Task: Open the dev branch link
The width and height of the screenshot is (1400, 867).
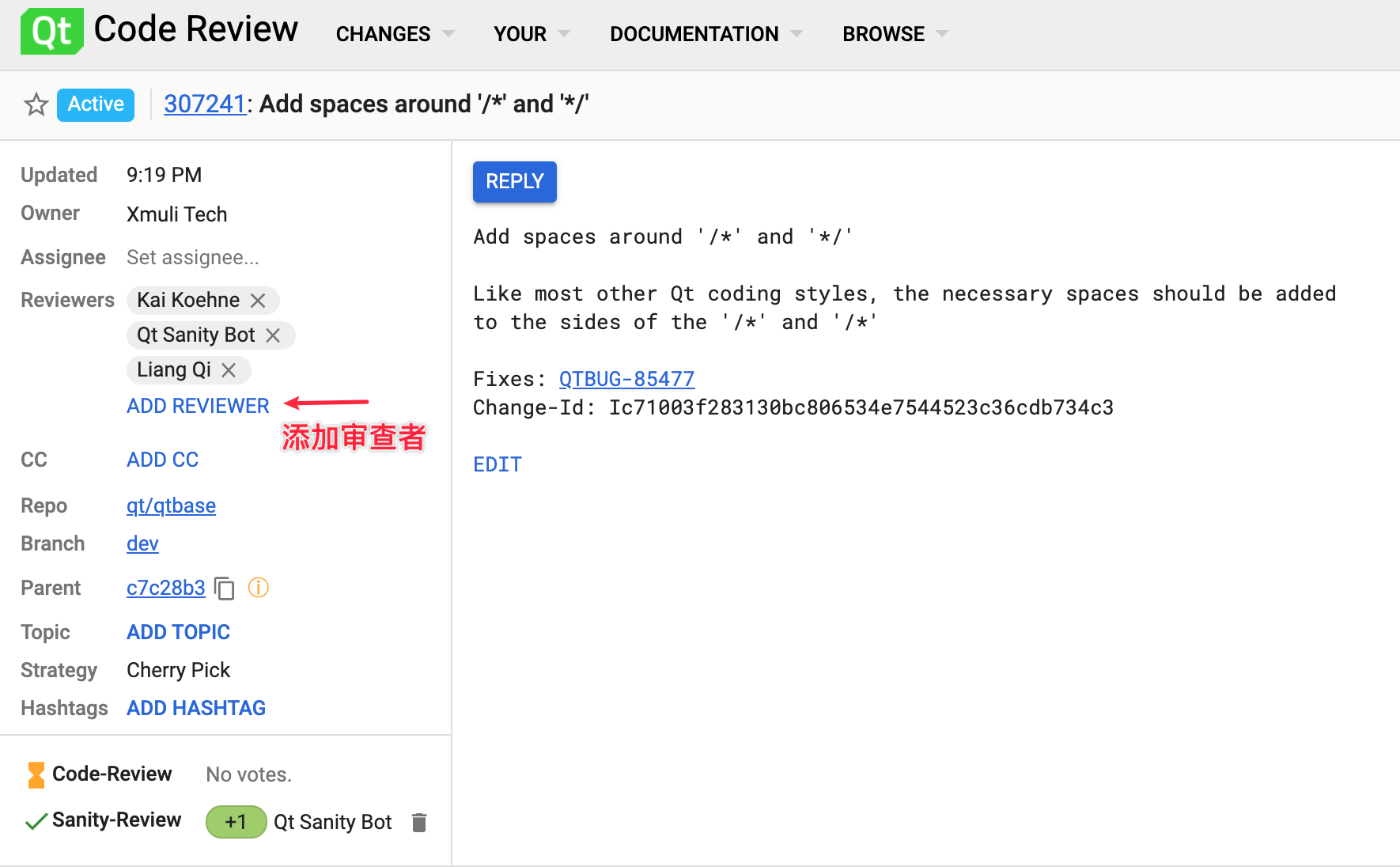Action: (142, 543)
